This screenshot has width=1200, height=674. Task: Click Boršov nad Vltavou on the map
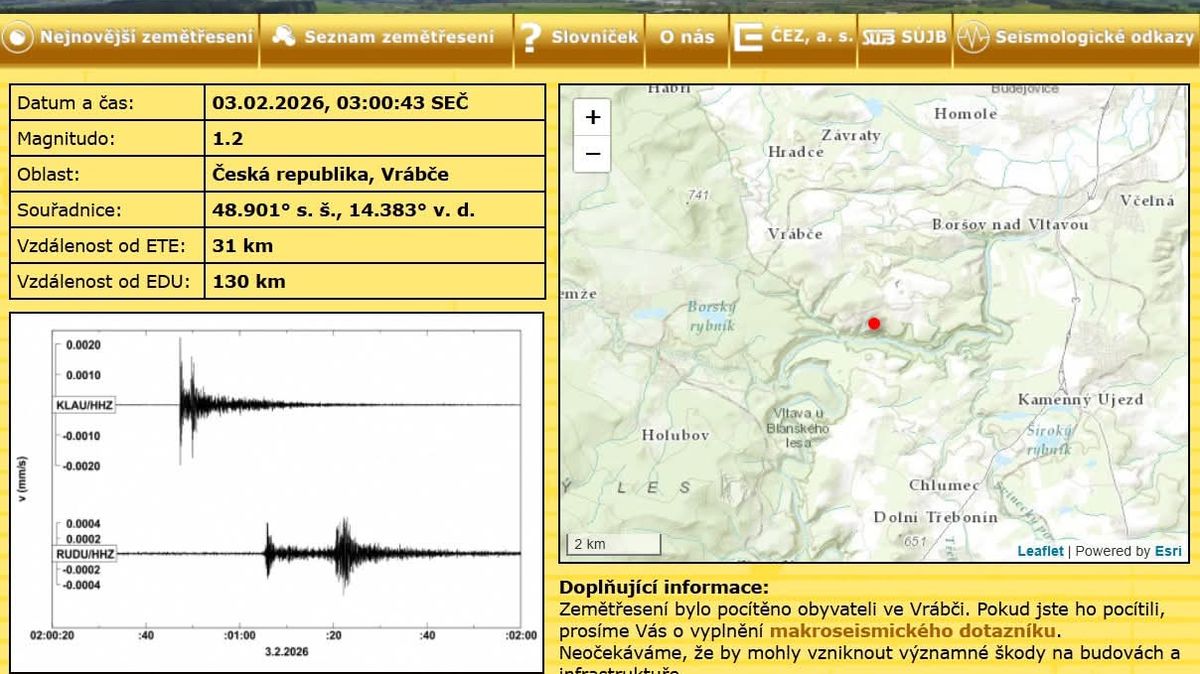pos(1010,225)
